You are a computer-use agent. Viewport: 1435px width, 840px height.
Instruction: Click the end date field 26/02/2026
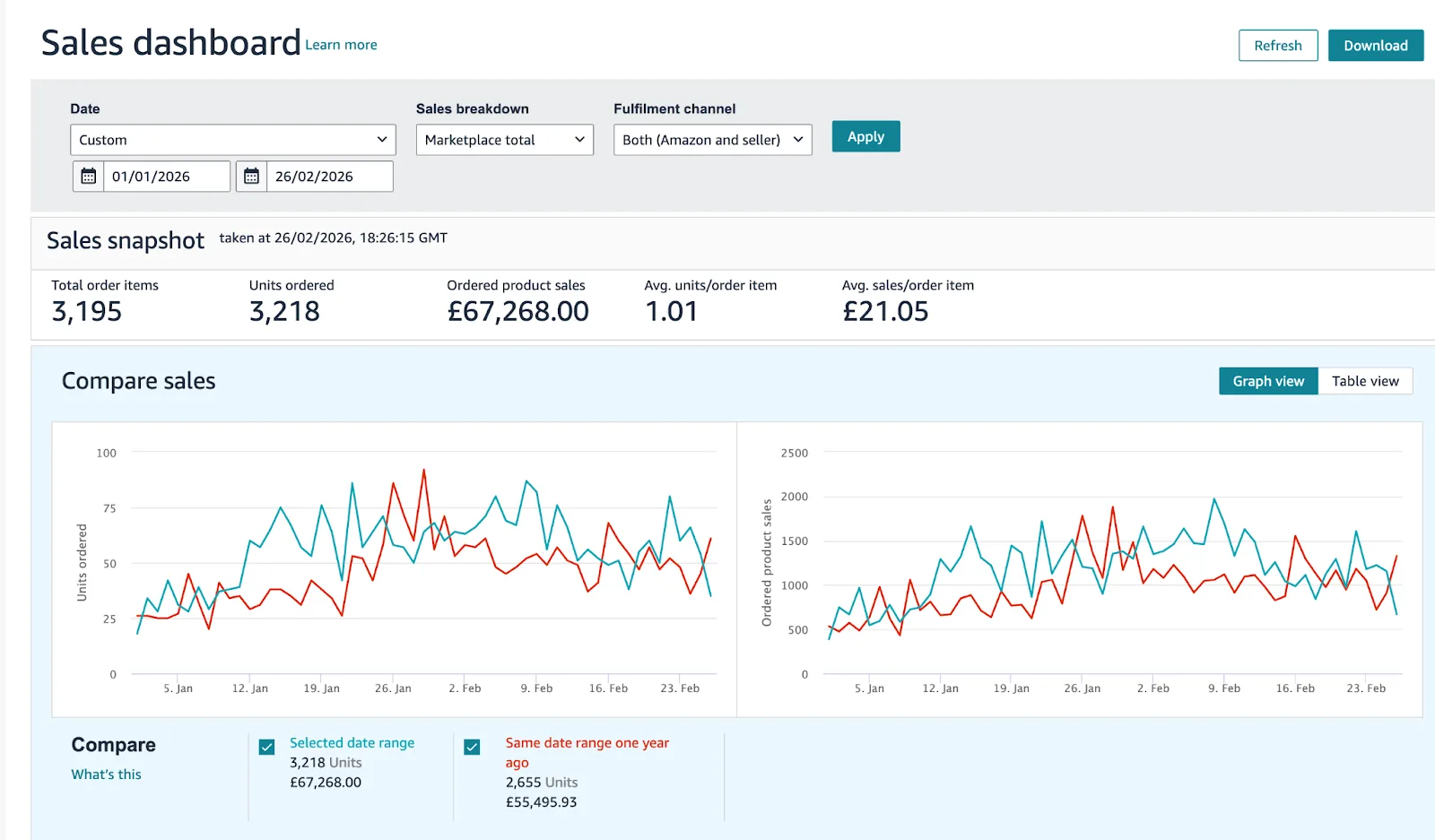pos(329,177)
